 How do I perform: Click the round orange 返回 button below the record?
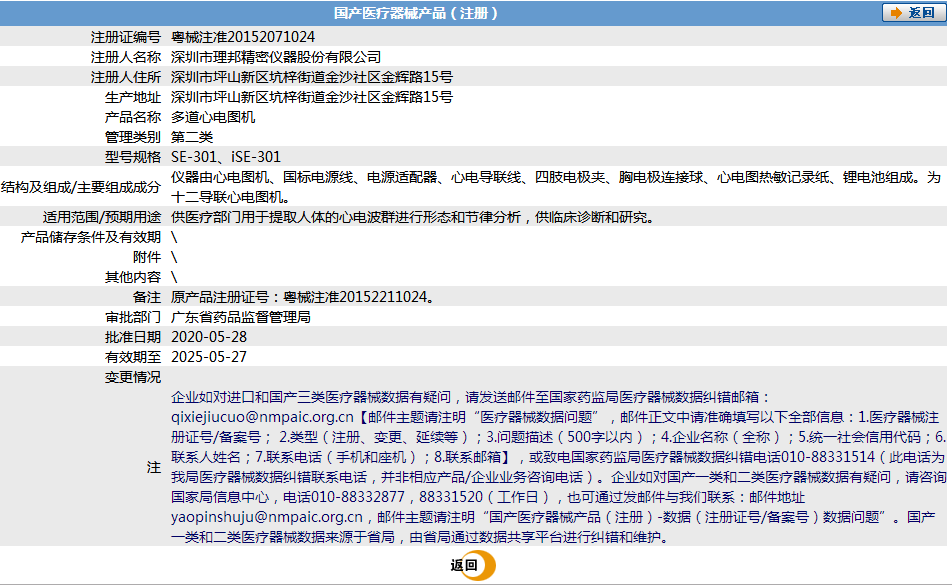pos(473,566)
